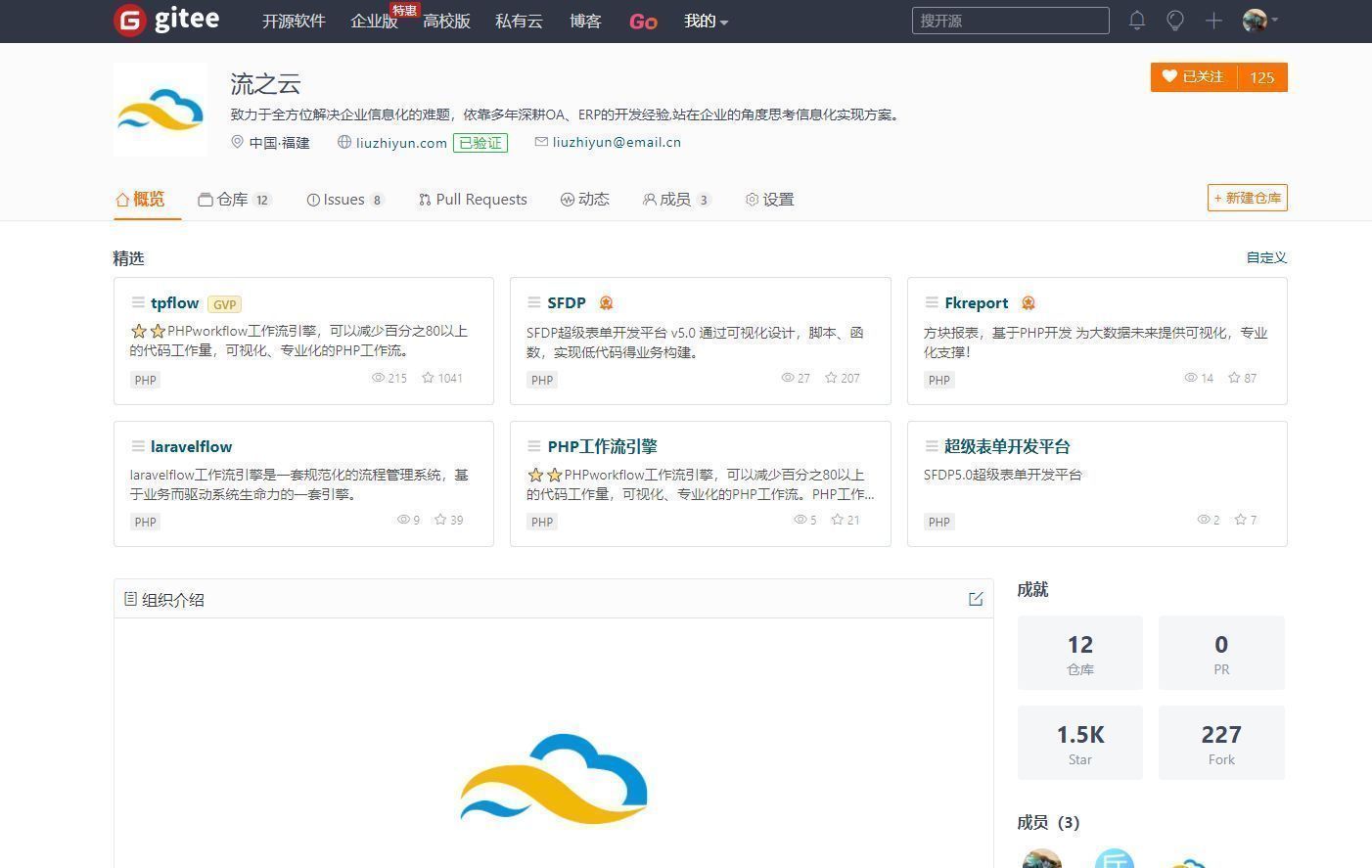The width and height of the screenshot is (1372, 868).
Task: Expand the 我的 dropdown menu
Action: [706, 21]
